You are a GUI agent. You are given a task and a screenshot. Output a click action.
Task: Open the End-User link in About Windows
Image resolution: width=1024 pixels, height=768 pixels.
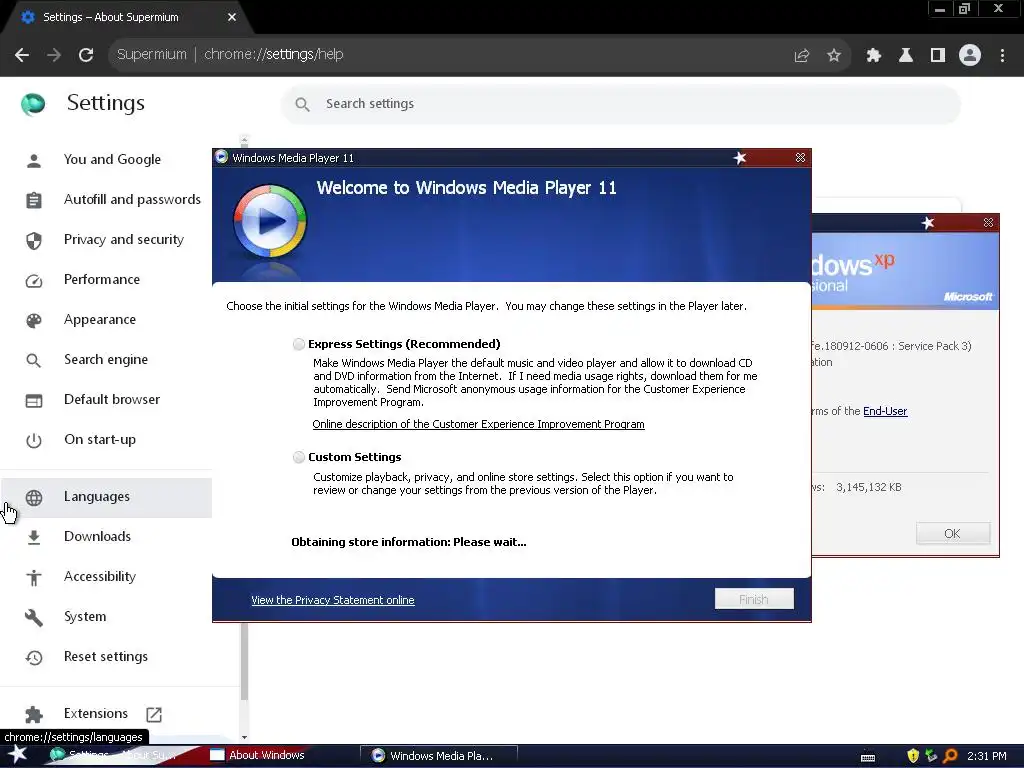coord(885,411)
